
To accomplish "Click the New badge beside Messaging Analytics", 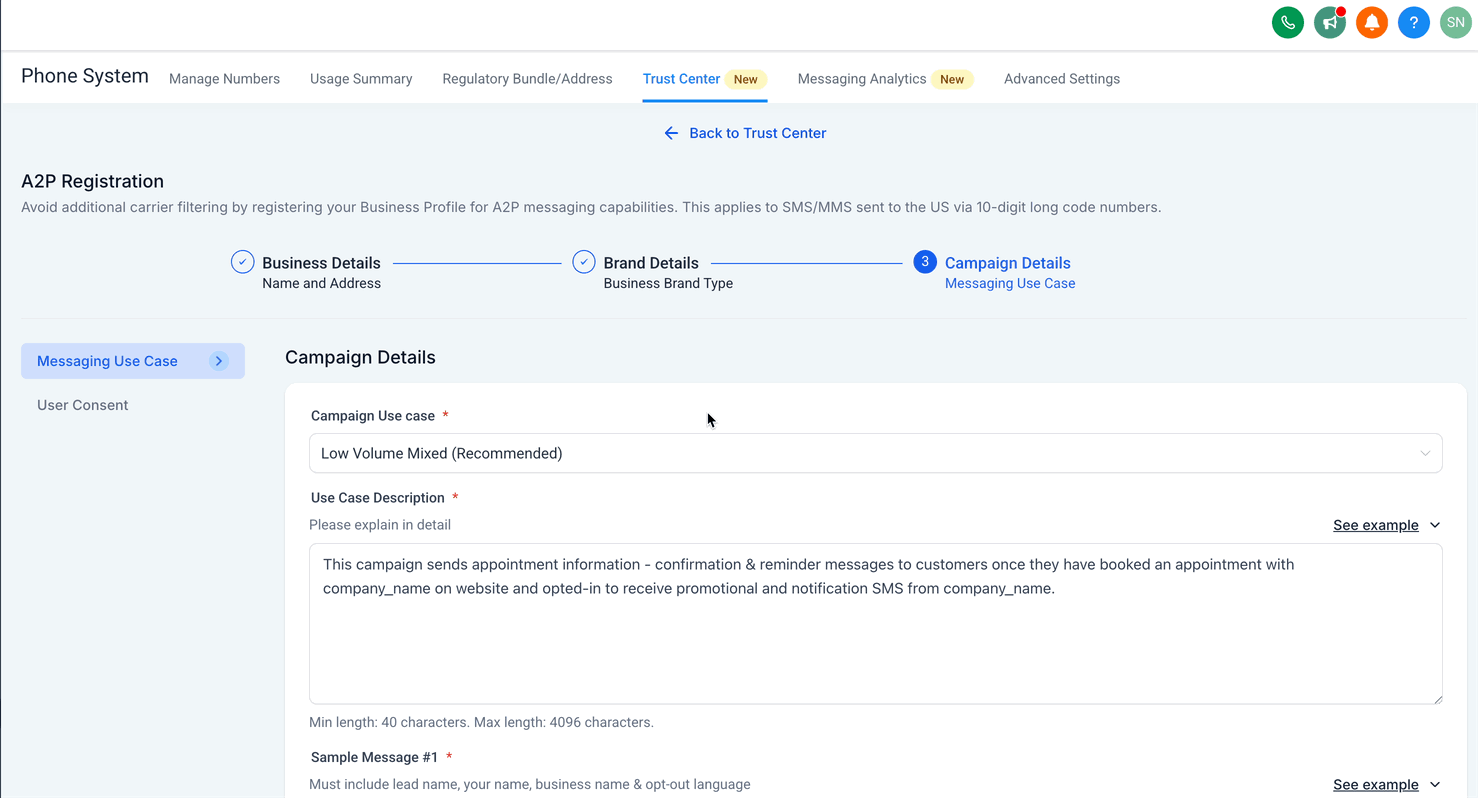I will coord(952,79).
